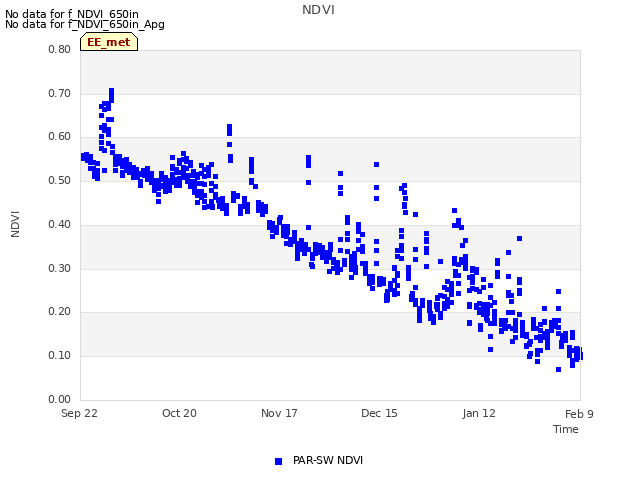Image resolution: width=640 pixels, height=480 pixels.
Task: Click the 0.20 y-axis value
Action: [x=60, y=312]
